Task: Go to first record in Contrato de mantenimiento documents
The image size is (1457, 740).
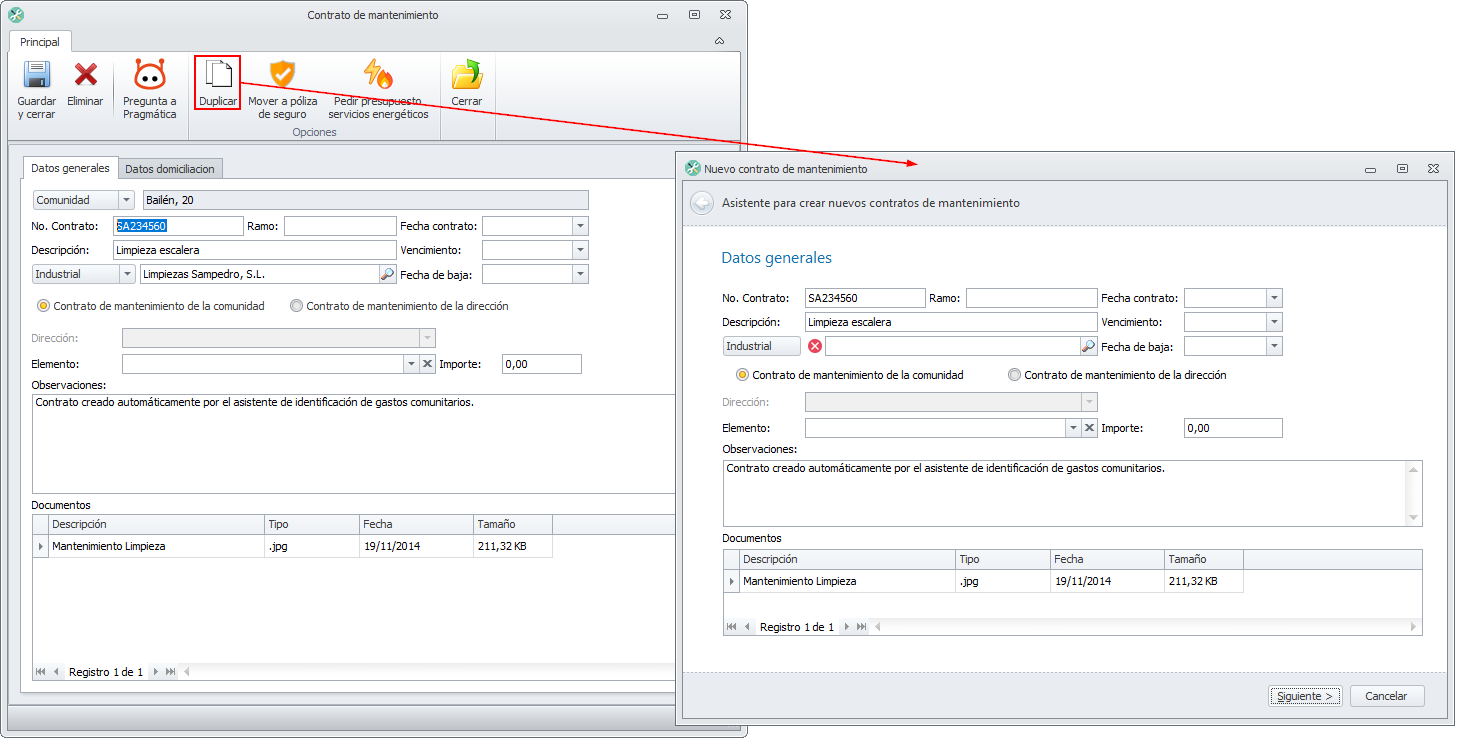Action: coord(41,672)
